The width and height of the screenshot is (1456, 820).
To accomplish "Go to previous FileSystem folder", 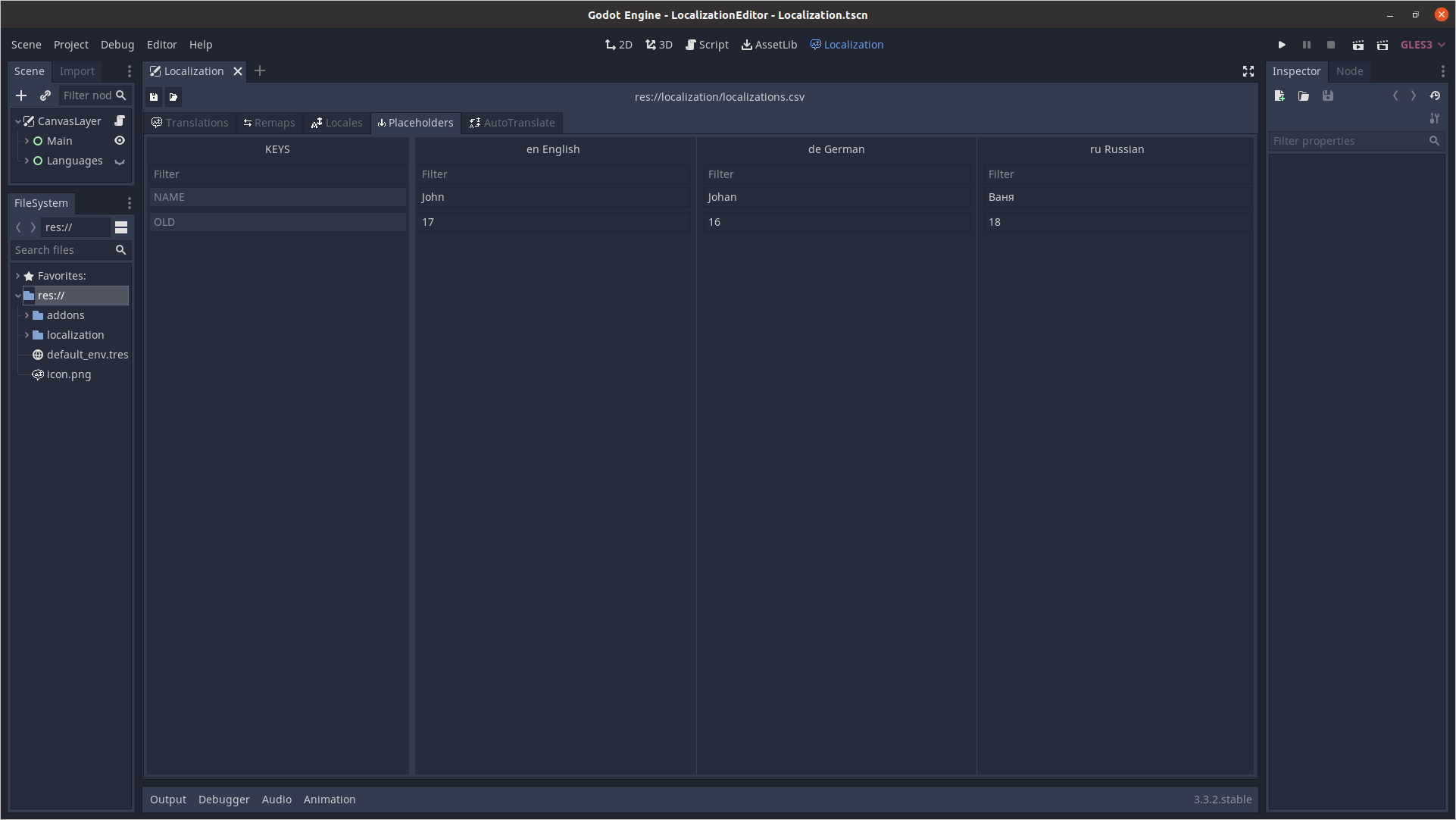I will 19,227.
